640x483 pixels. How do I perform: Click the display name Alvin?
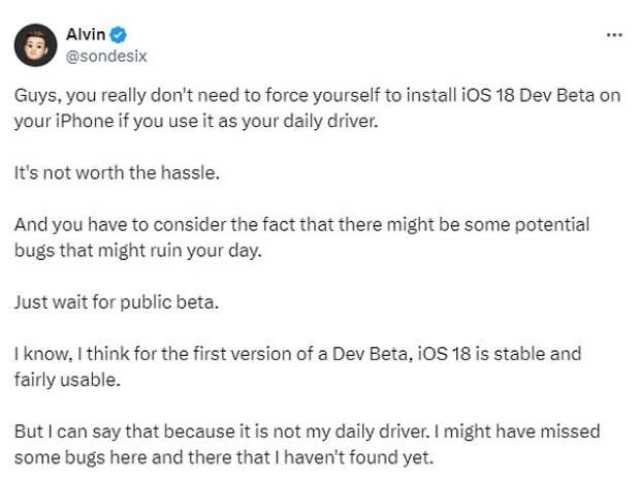click(x=86, y=35)
